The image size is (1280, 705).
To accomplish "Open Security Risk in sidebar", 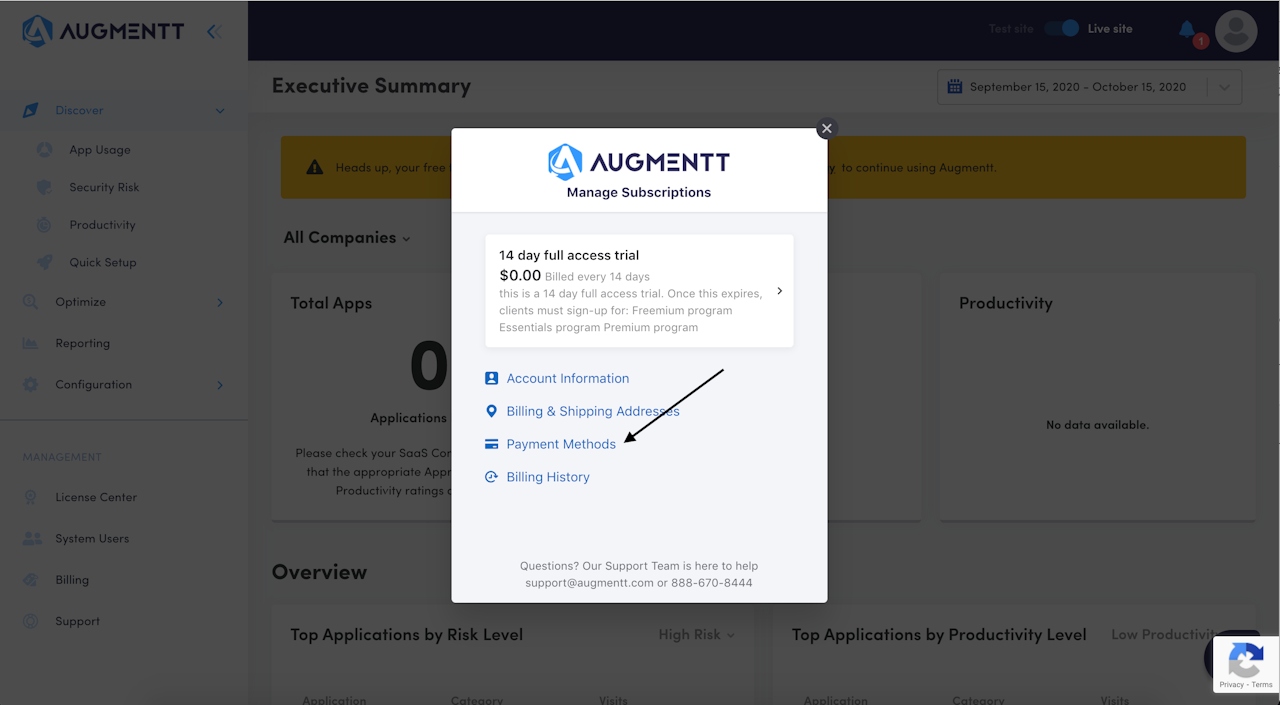I will click(x=104, y=187).
